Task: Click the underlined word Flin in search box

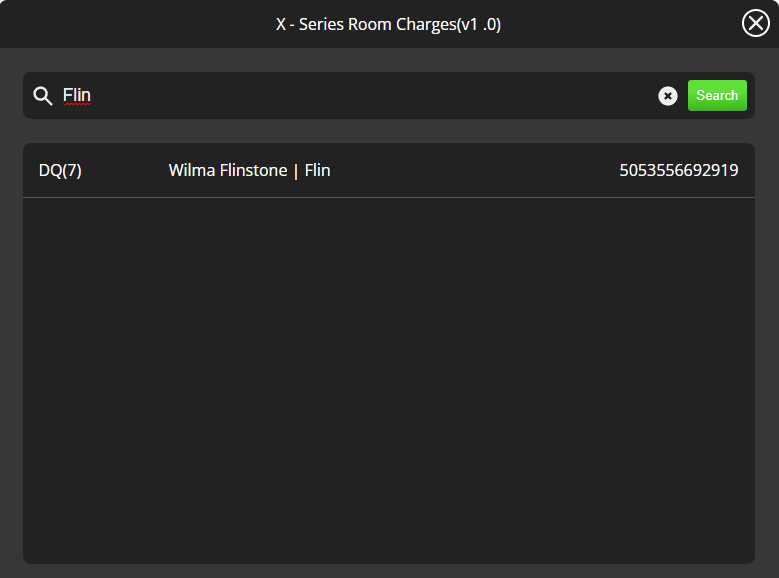Action: (x=77, y=96)
